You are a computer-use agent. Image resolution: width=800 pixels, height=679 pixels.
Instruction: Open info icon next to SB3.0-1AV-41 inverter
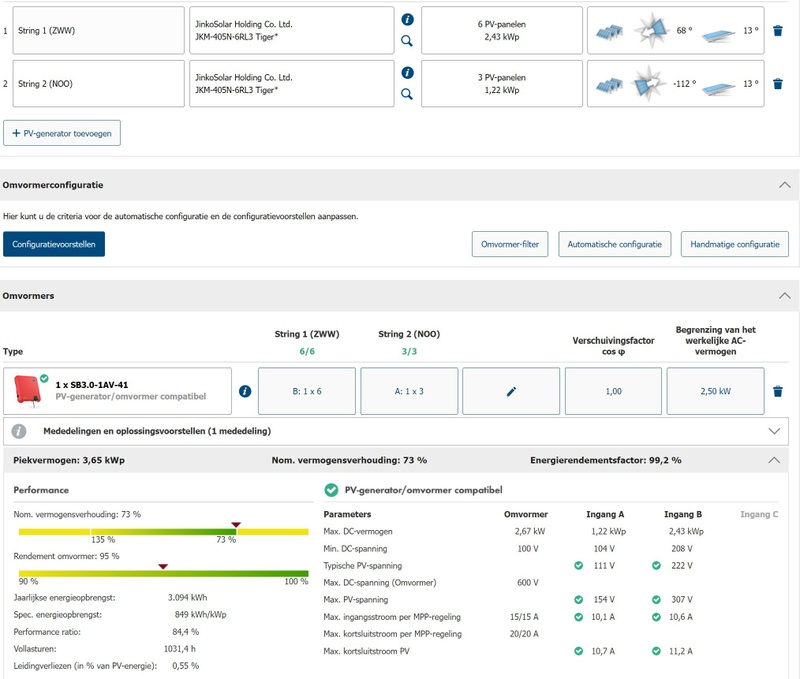coord(245,392)
